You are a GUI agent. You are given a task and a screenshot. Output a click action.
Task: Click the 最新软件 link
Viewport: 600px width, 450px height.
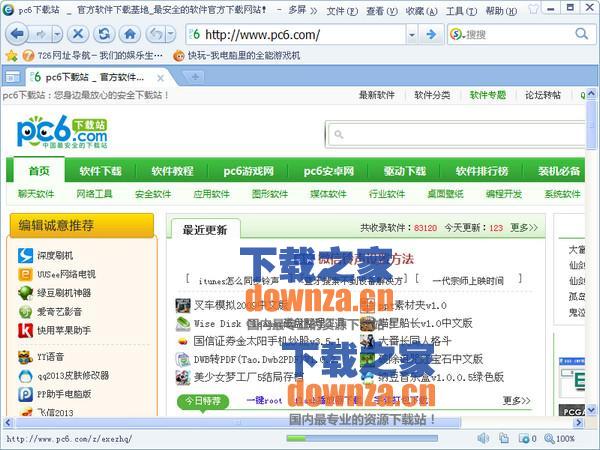click(x=377, y=95)
